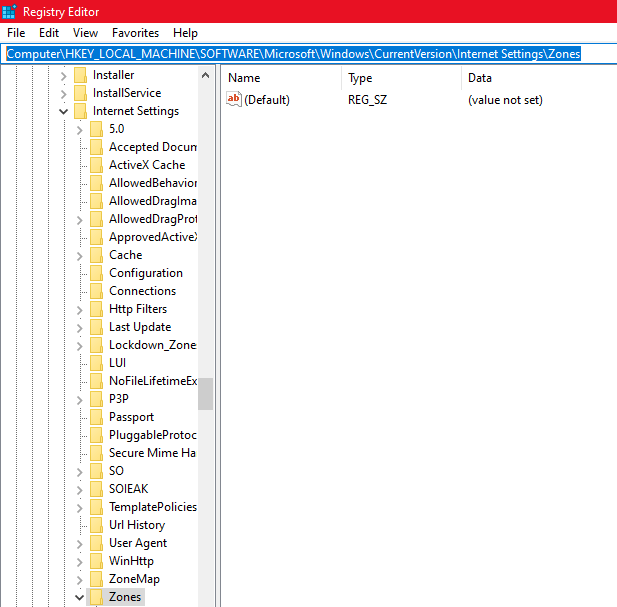Expand the User Agent key
Screen dimensions: 617x607
[80, 544]
